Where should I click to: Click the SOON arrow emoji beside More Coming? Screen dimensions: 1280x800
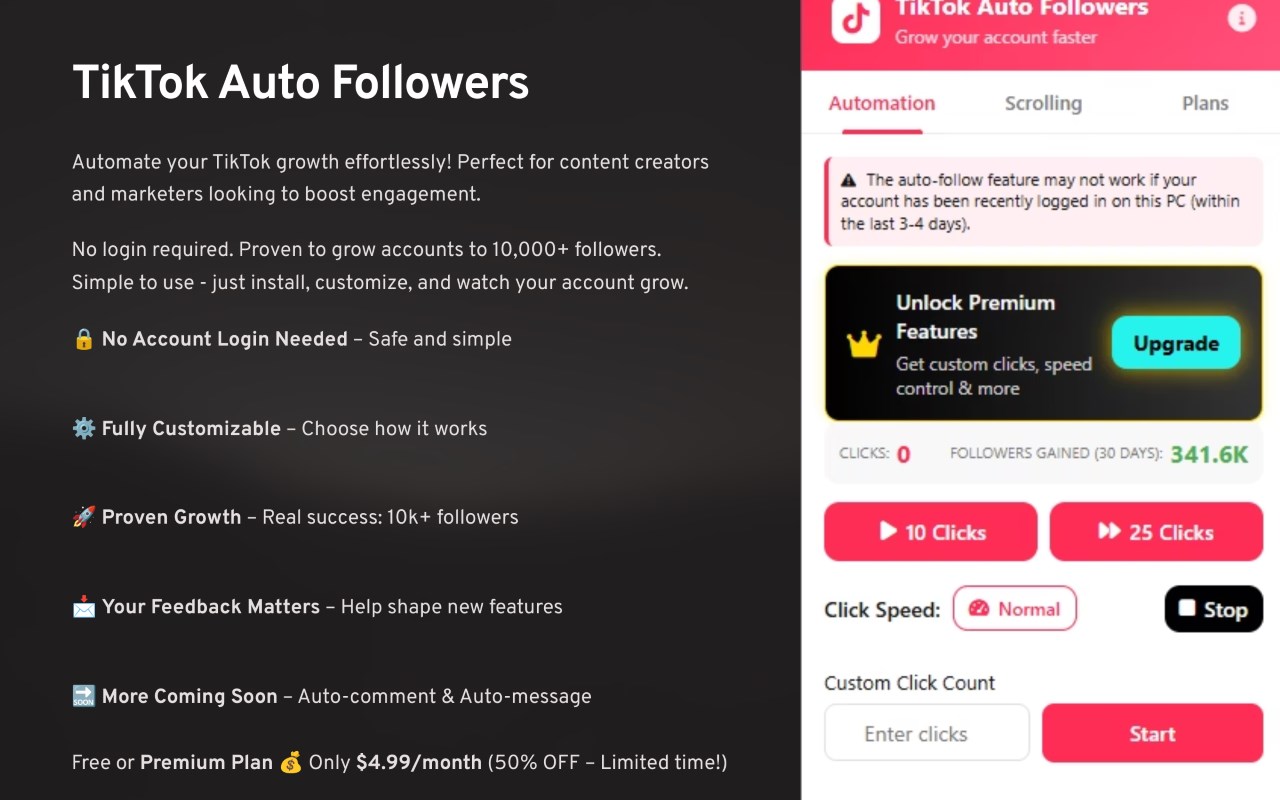pyautogui.click(x=84, y=696)
